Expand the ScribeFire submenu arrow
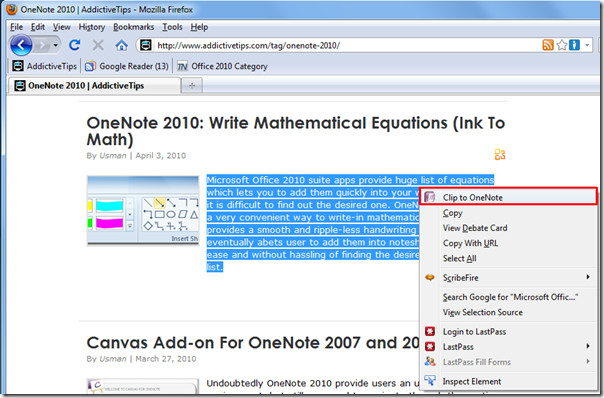The image size is (604, 398). tap(588, 277)
